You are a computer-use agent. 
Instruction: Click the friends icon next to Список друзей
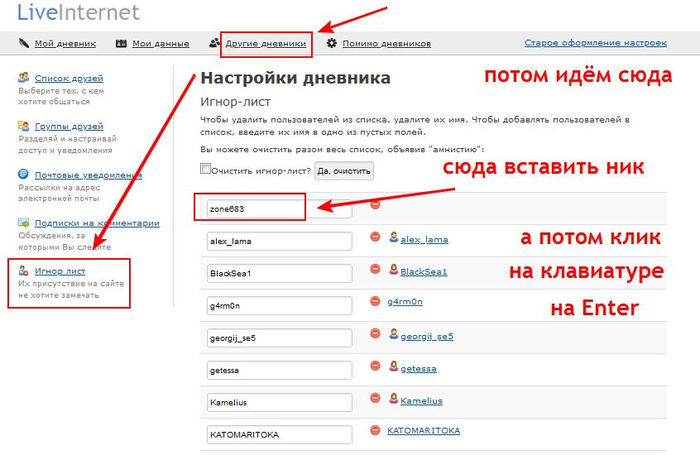pos(24,77)
